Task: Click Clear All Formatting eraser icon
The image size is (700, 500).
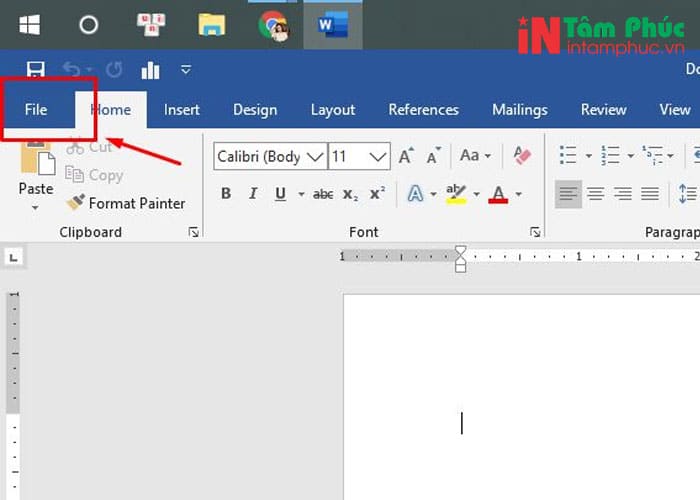Action: (x=522, y=155)
